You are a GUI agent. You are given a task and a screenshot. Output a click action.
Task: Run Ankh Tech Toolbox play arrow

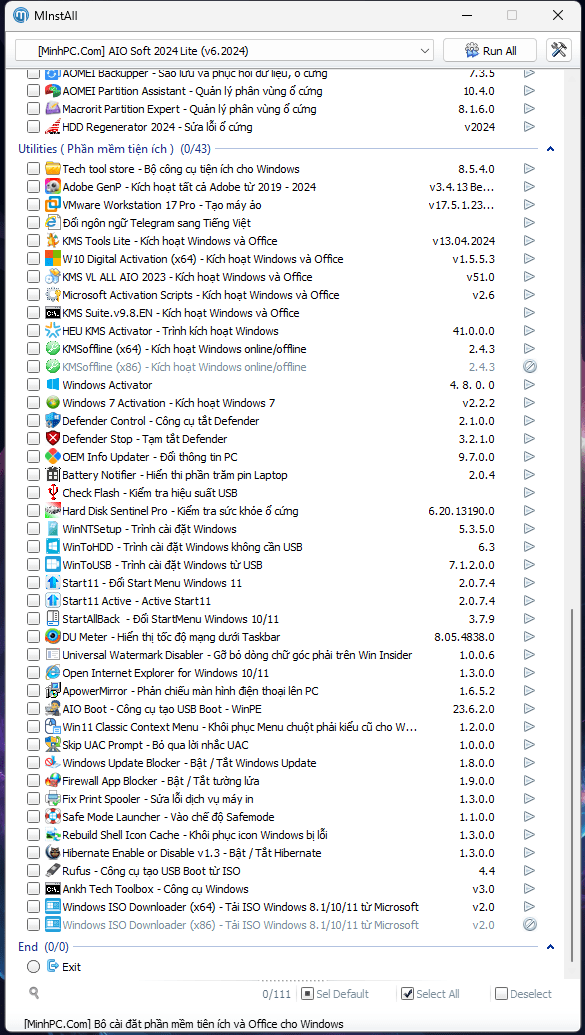[529, 889]
